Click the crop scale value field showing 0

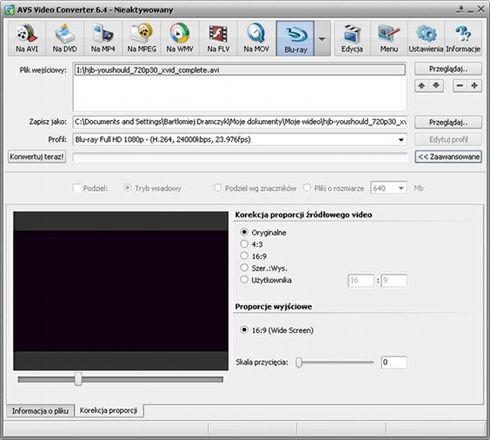[x=394, y=362]
